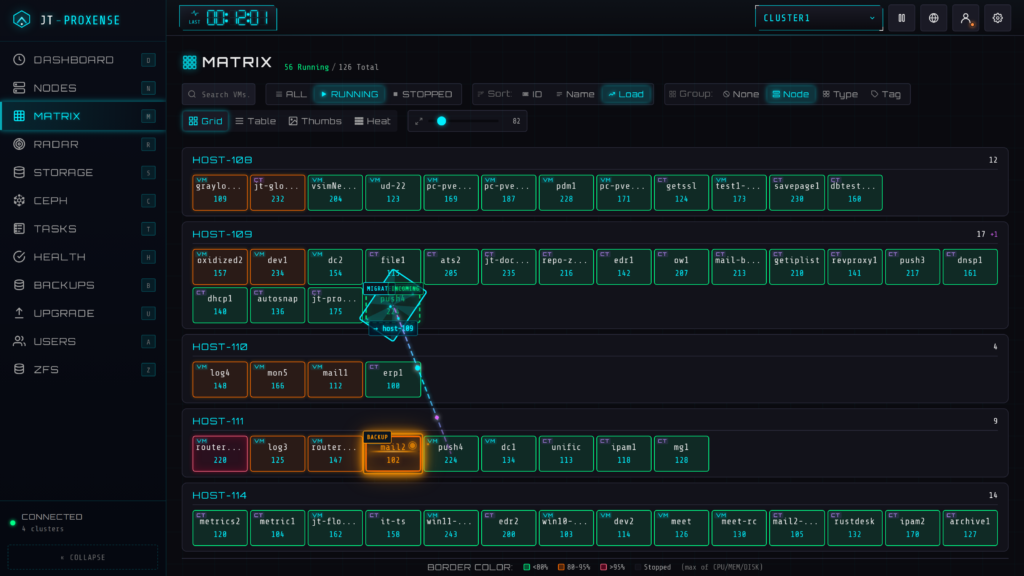
Task: Click the Dashboard clock icon in sidebar
Action: coord(19,60)
